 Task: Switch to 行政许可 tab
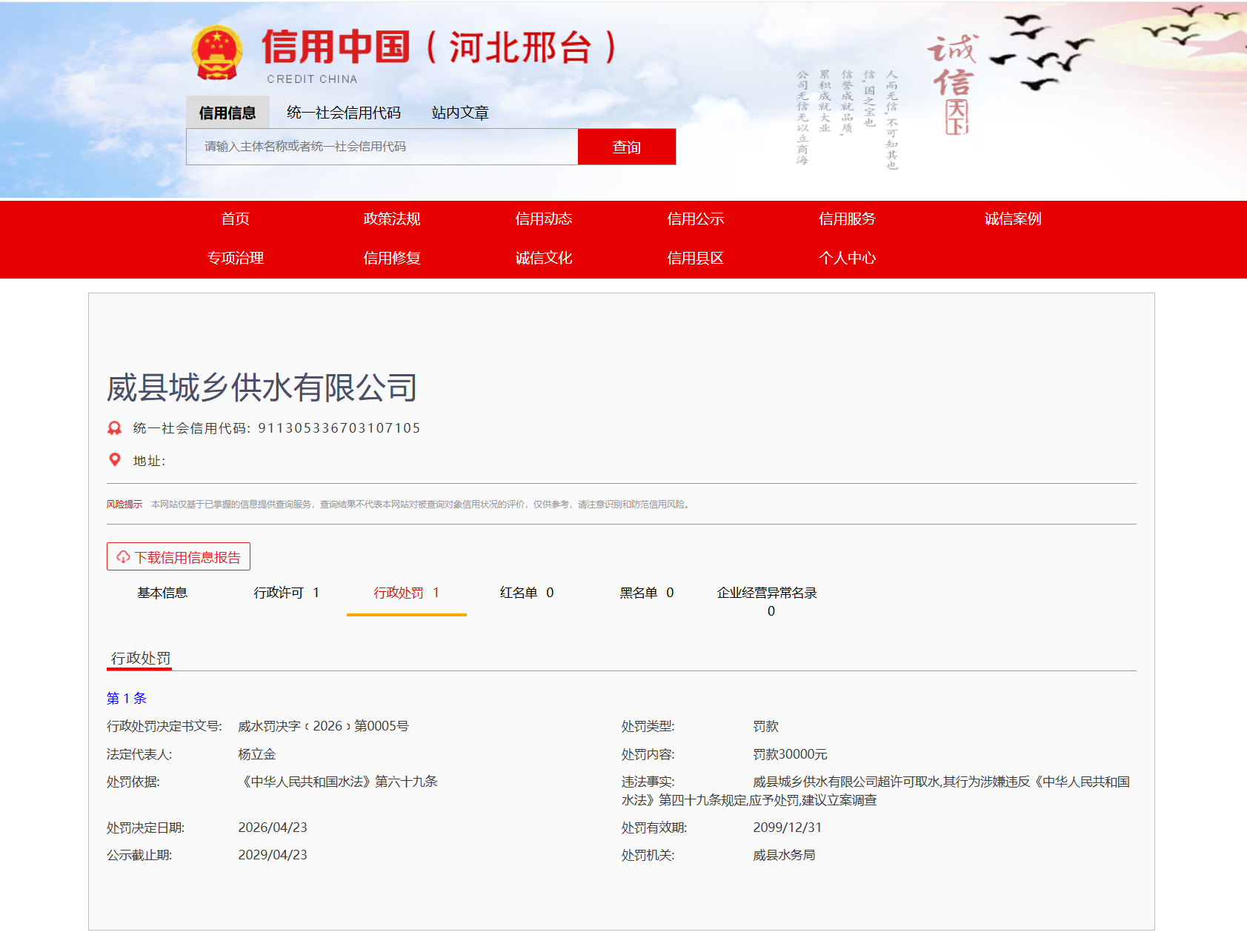(x=286, y=593)
